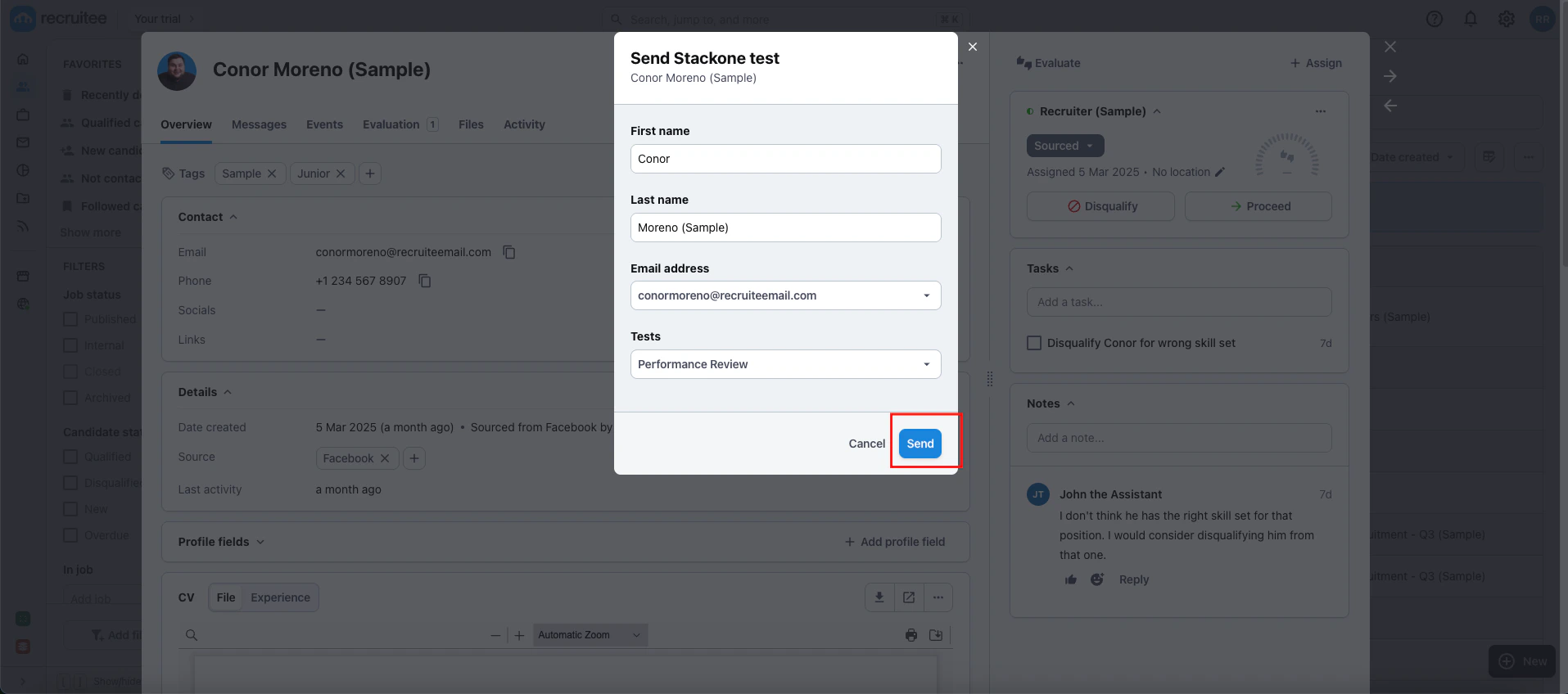Open the Automatic Zoom dropdown
The image size is (1568, 694).
coord(590,635)
